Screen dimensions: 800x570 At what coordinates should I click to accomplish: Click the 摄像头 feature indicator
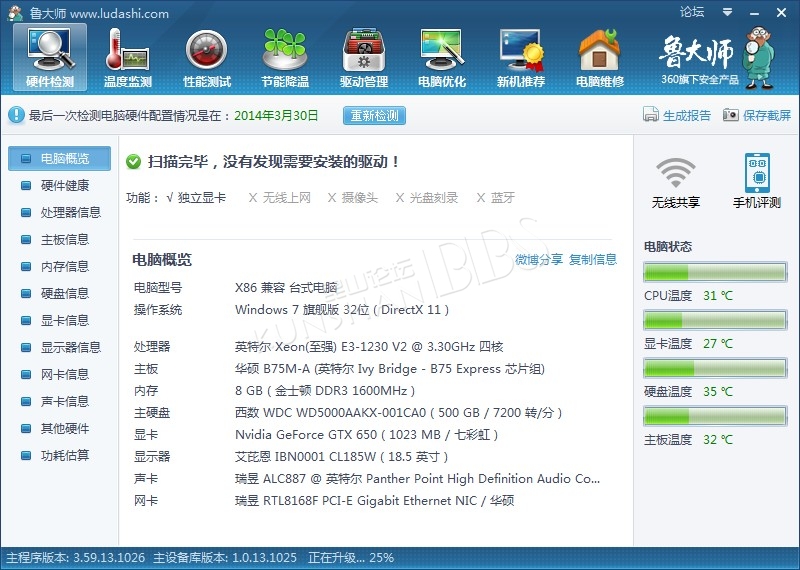point(353,197)
